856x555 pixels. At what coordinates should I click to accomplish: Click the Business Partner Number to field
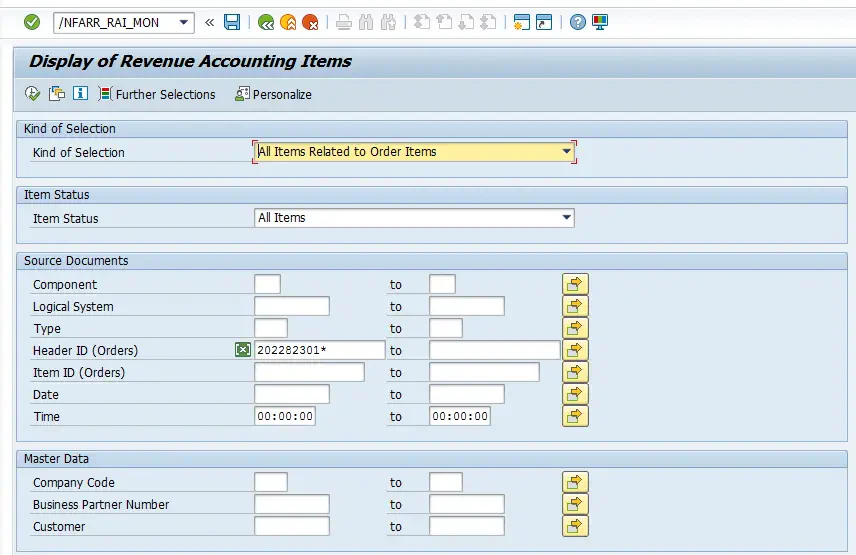tap(467, 504)
